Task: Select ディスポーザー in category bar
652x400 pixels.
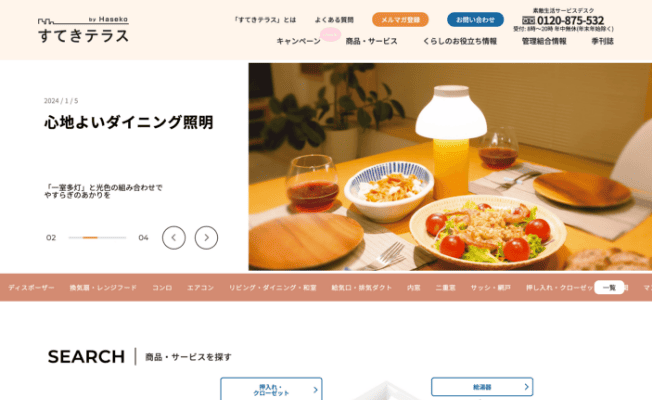Action: point(31,287)
